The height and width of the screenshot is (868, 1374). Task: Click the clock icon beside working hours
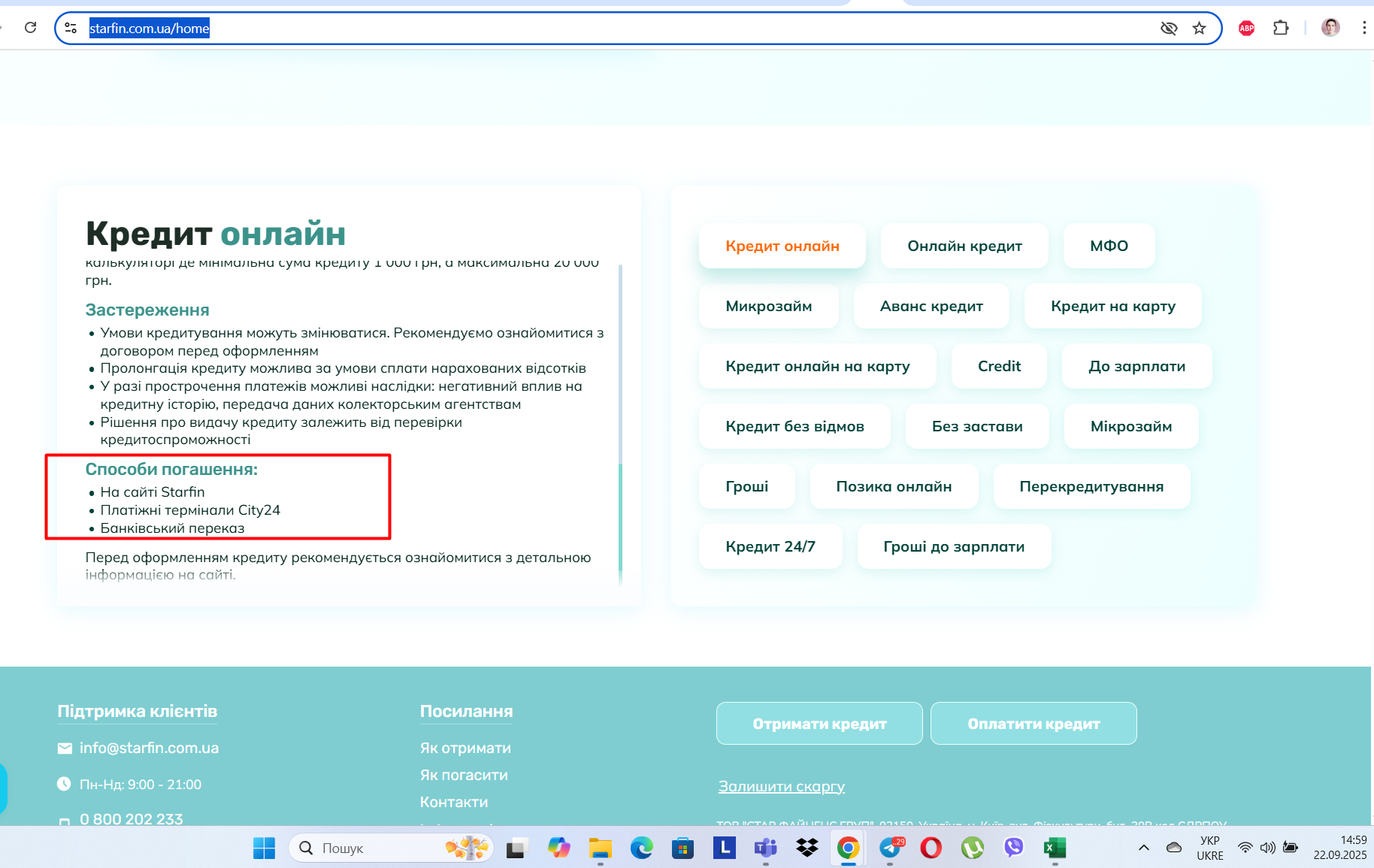65,784
